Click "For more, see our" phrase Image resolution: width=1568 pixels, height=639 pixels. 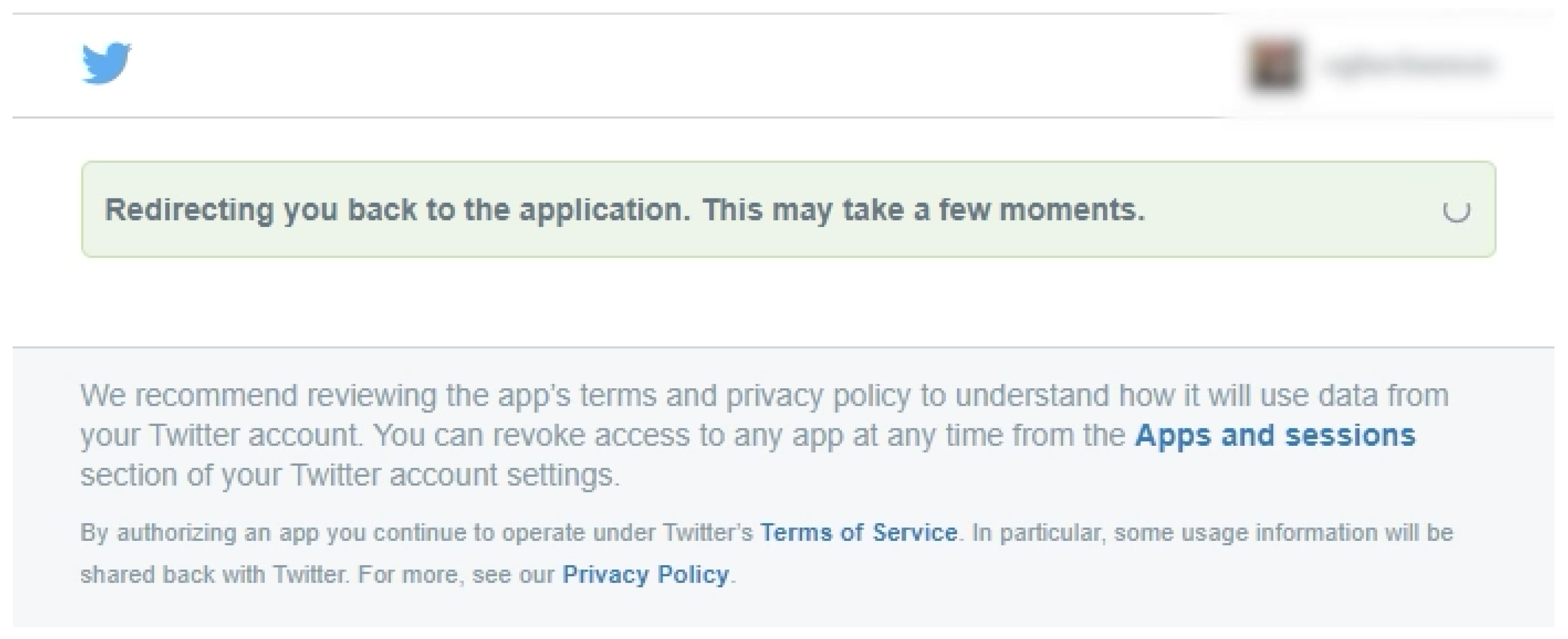coord(455,575)
